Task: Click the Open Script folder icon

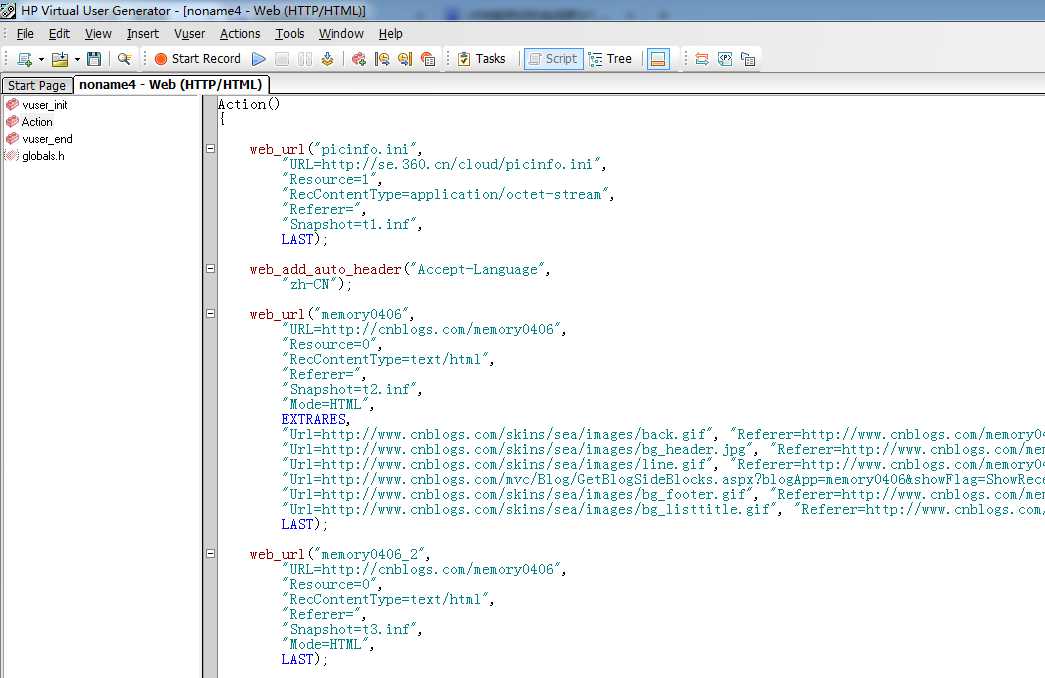Action: coord(60,59)
